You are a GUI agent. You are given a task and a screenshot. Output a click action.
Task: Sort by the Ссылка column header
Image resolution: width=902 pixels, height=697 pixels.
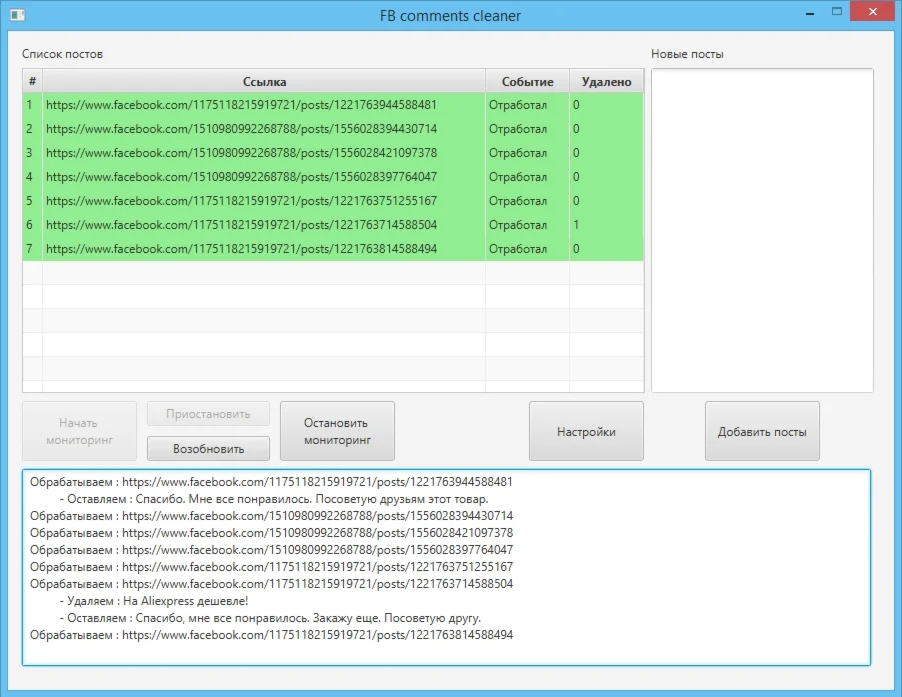(x=264, y=82)
